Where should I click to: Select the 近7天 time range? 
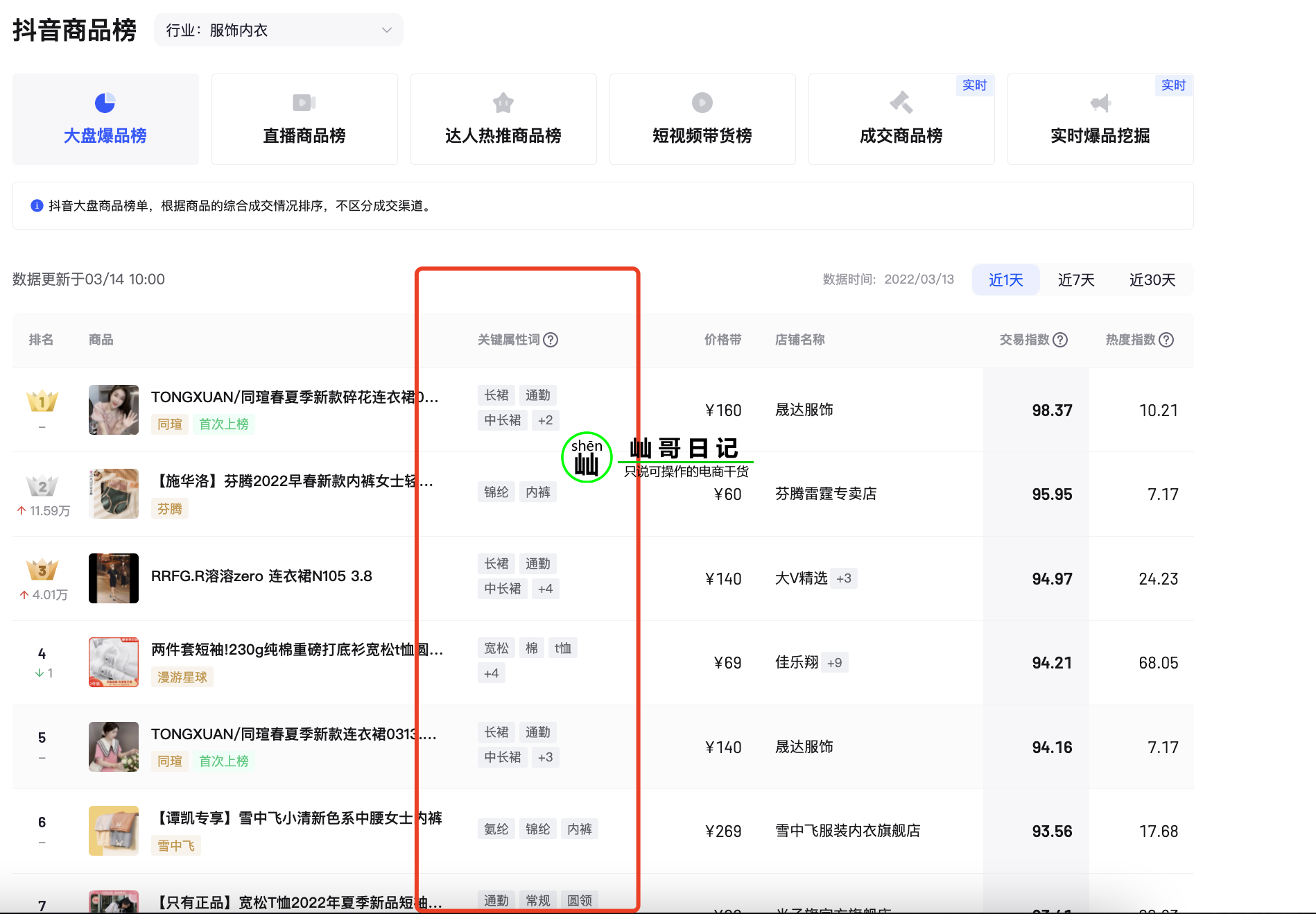1076,279
